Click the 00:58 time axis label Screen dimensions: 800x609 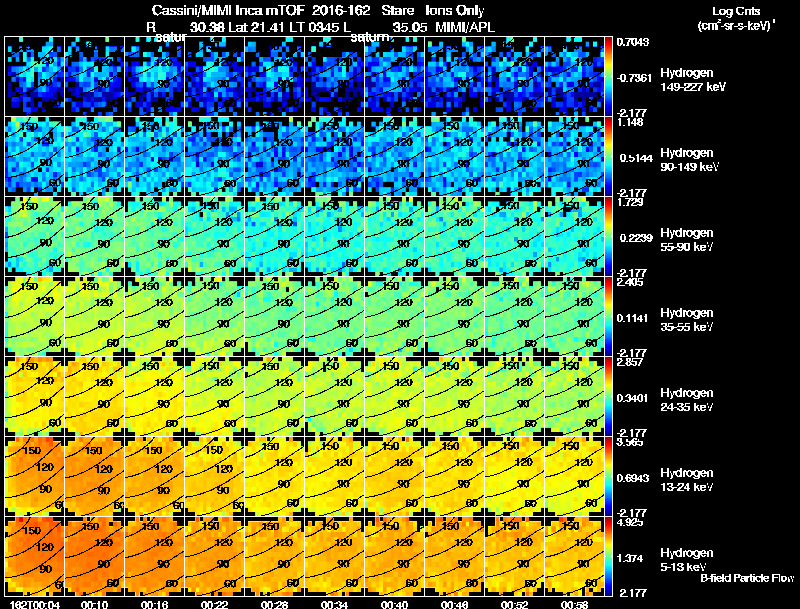pyautogui.click(x=574, y=604)
